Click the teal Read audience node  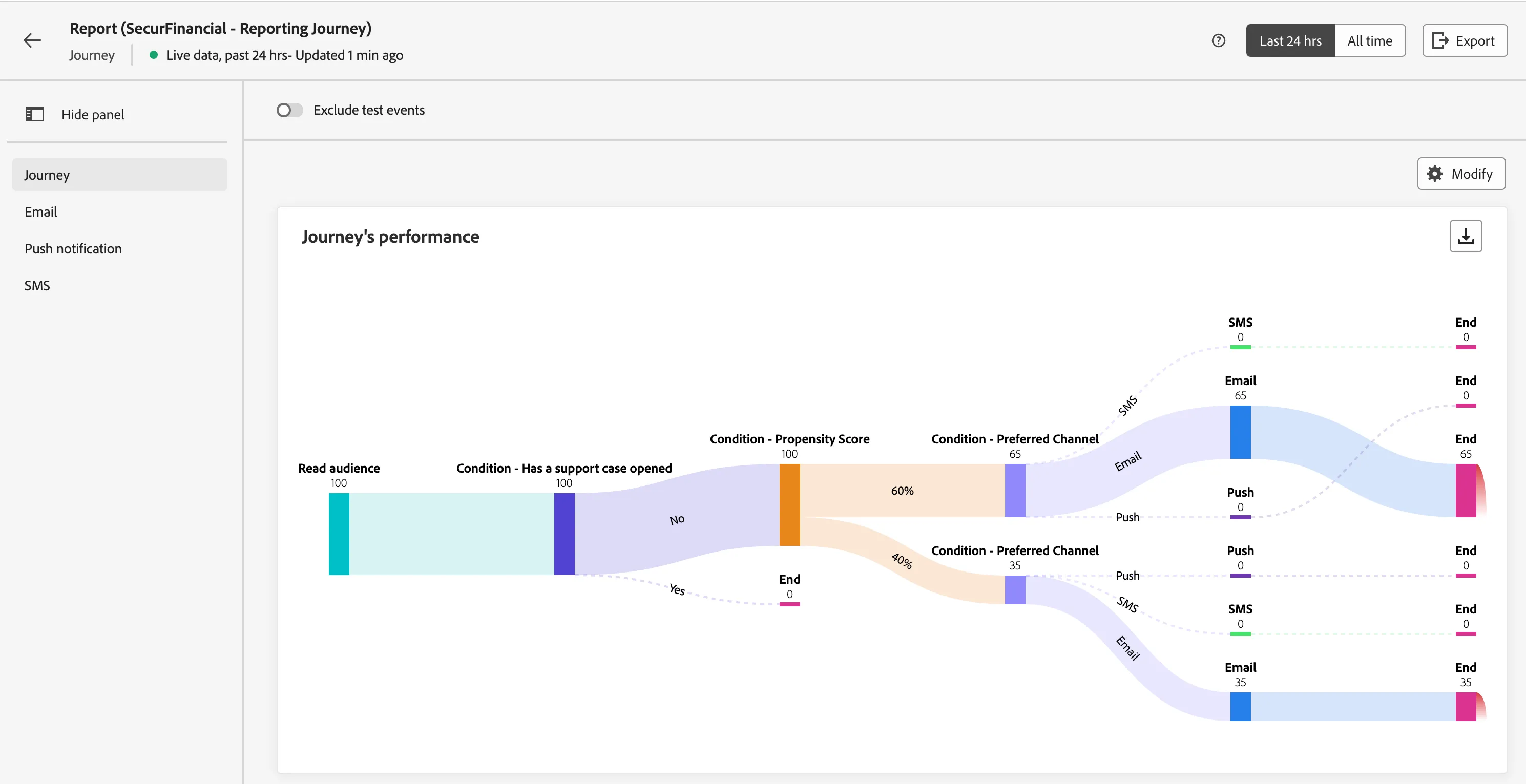pos(339,534)
